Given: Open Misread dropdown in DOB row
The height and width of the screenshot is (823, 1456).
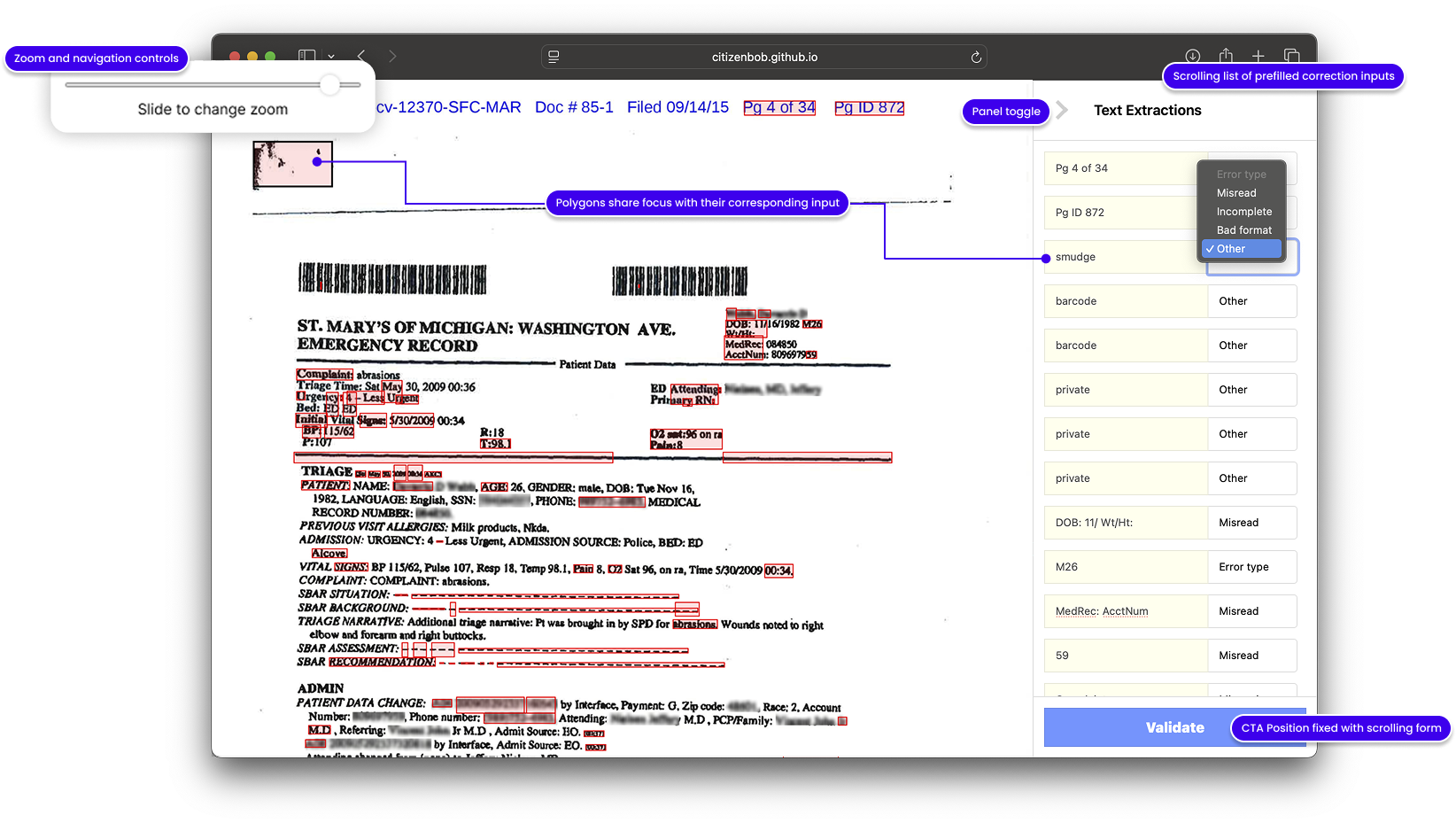Looking at the screenshot, I should coord(1252,523).
